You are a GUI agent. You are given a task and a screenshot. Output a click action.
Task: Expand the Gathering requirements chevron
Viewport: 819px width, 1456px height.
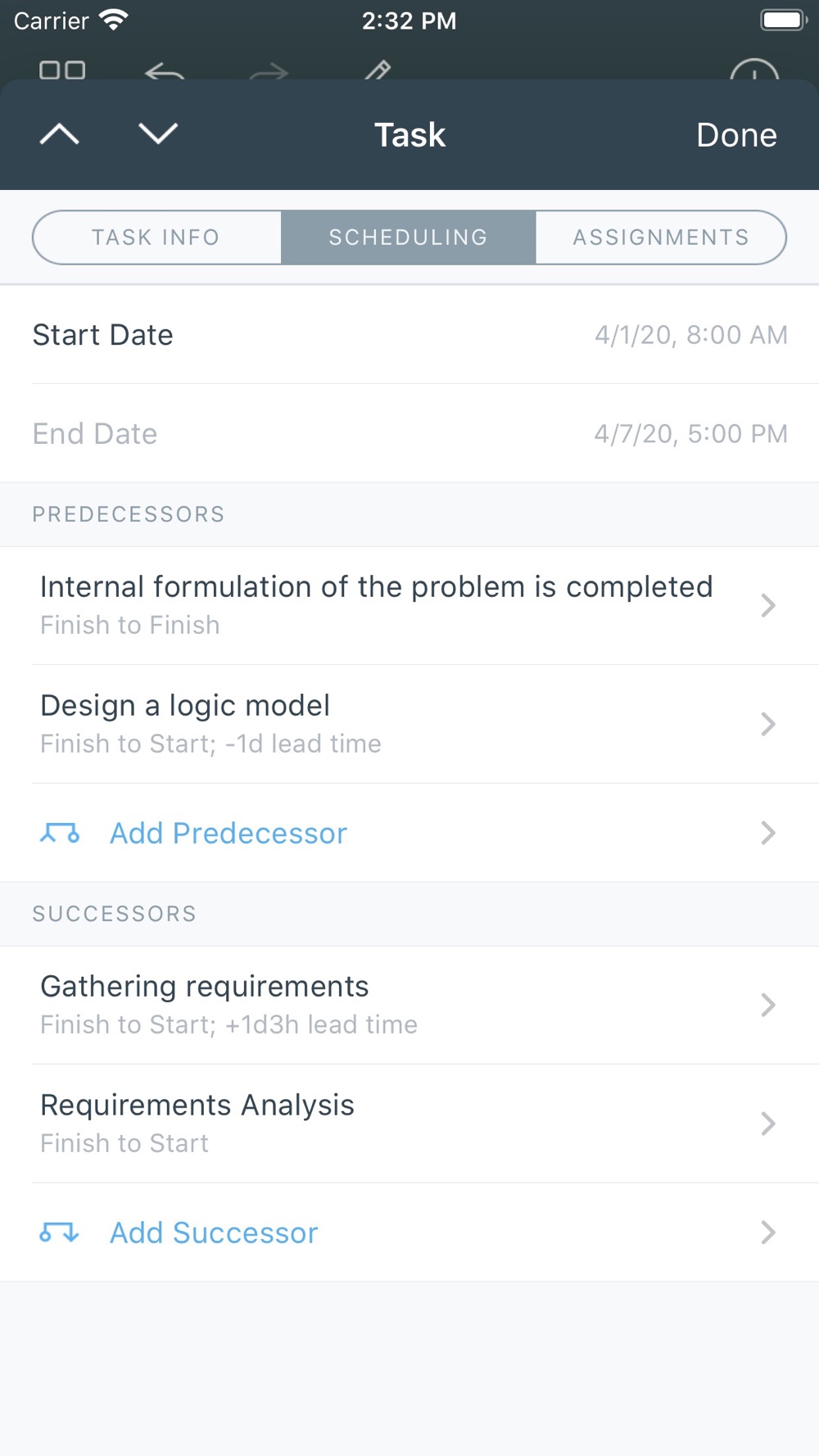click(x=767, y=1005)
